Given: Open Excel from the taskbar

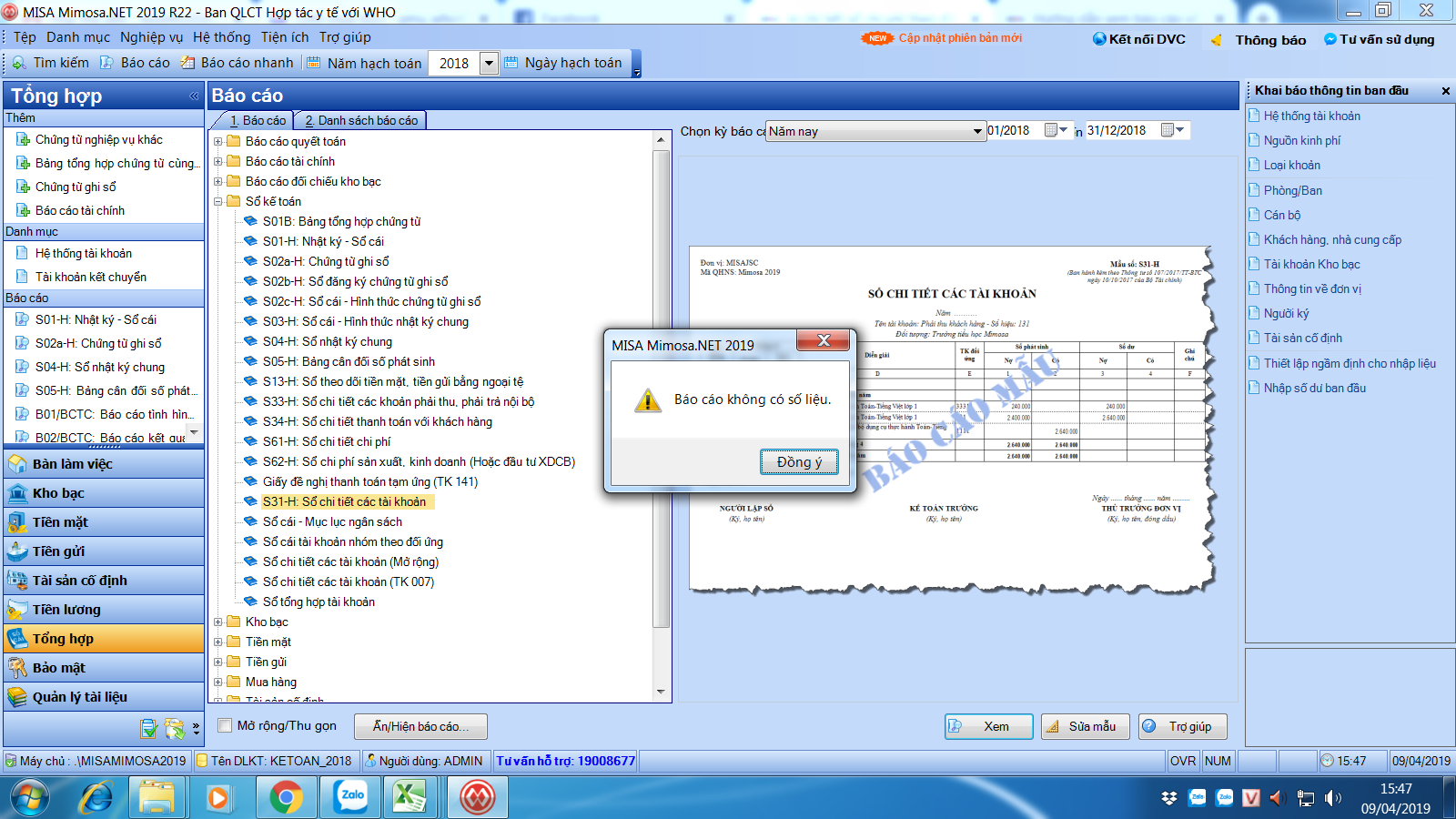Looking at the screenshot, I should [x=409, y=798].
